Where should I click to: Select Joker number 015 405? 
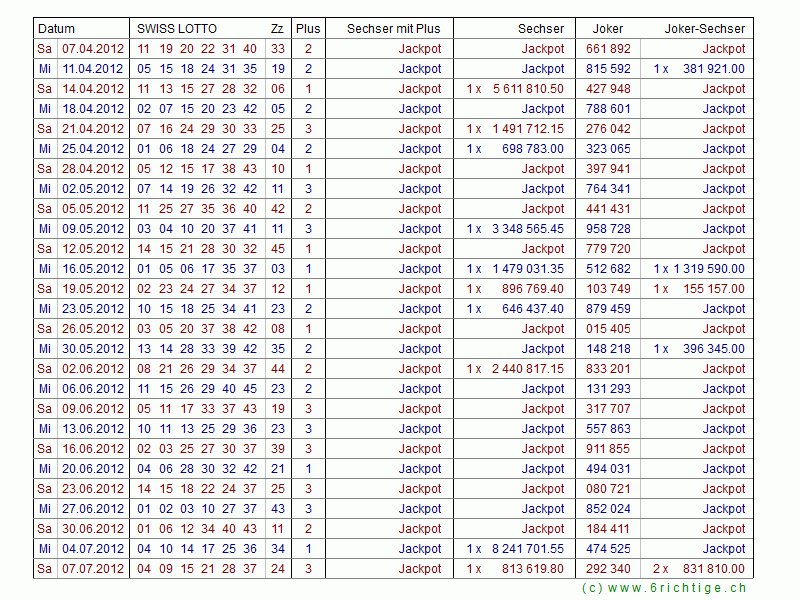pos(608,329)
